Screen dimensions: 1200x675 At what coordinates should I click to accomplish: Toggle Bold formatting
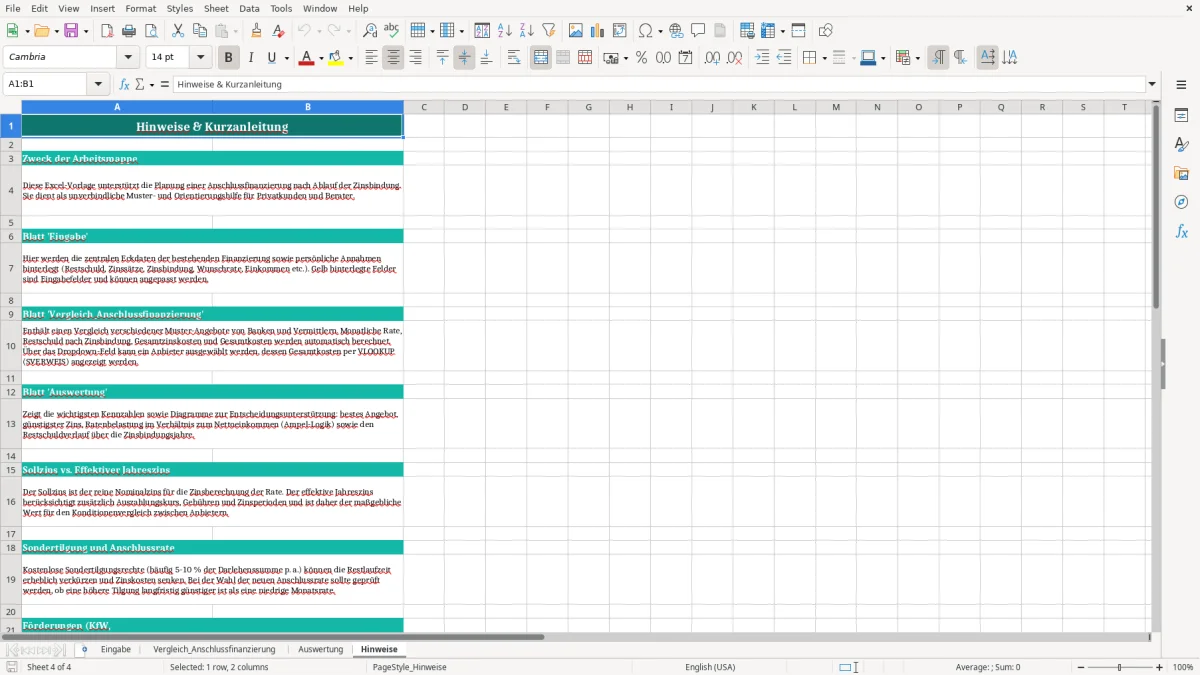pyautogui.click(x=229, y=58)
